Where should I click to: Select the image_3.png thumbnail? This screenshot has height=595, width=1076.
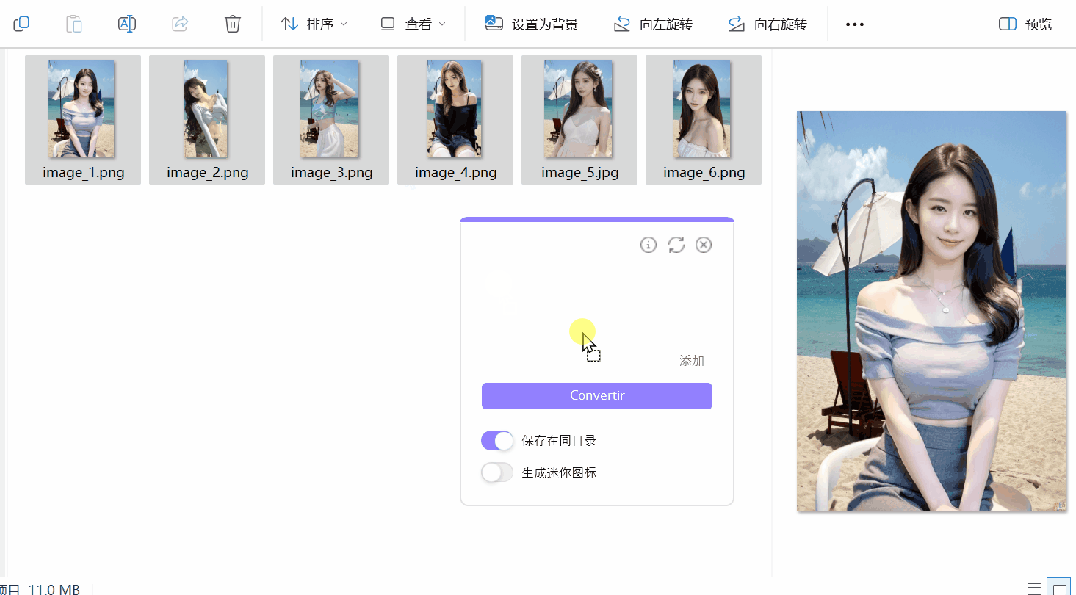tap(331, 120)
